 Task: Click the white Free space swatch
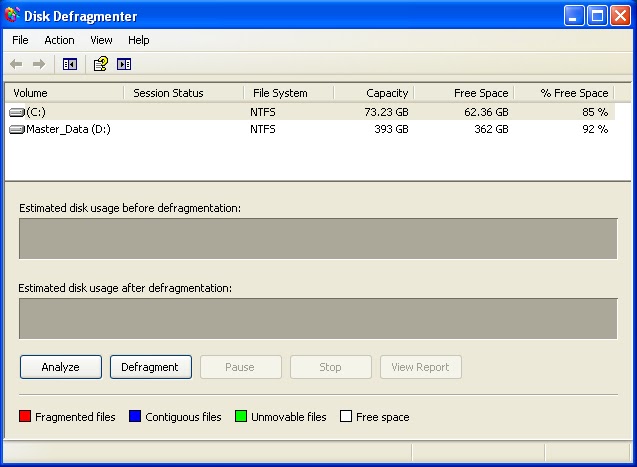click(346, 416)
